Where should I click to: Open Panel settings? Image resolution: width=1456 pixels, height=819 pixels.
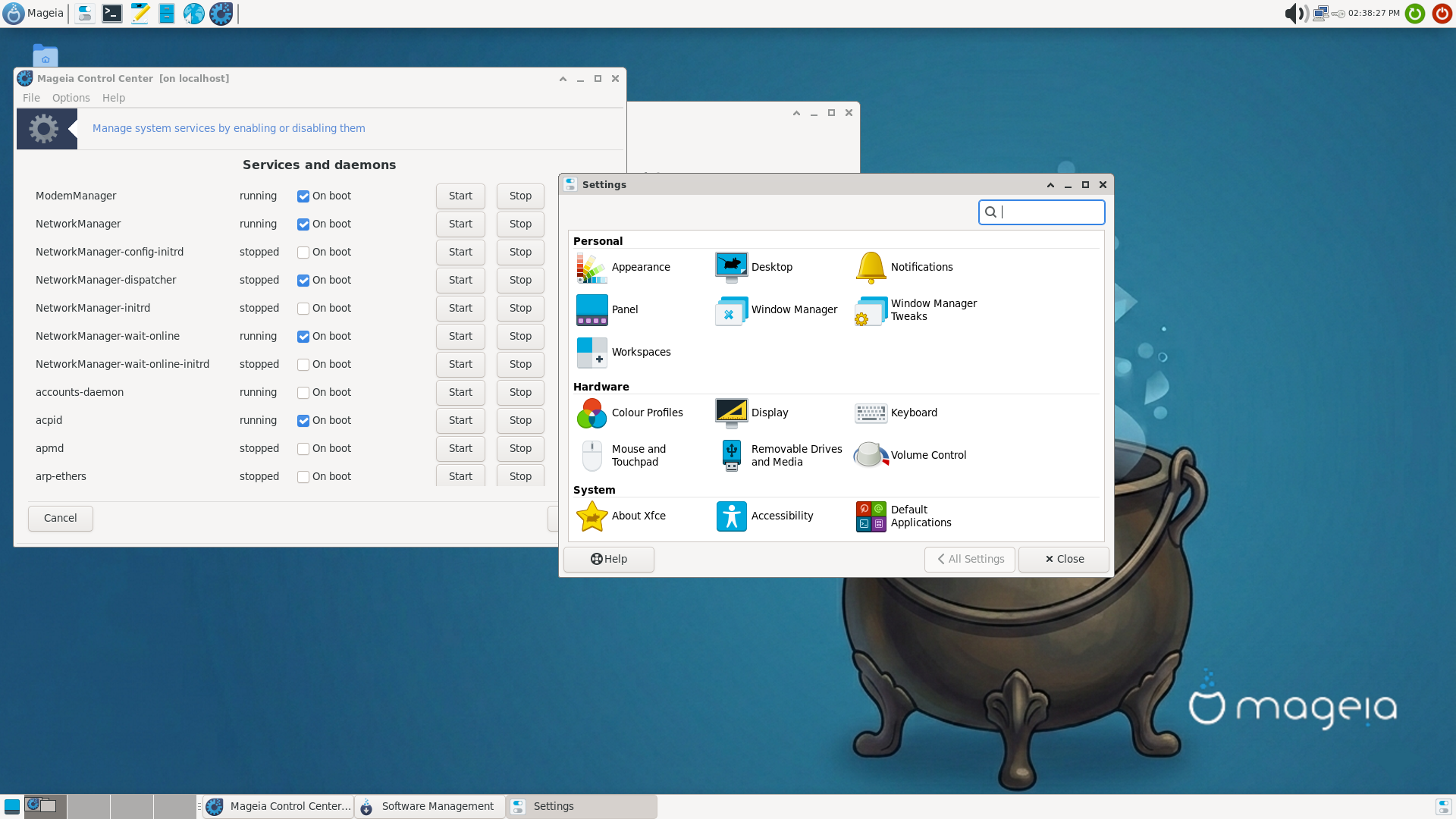[x=607, y=309]
